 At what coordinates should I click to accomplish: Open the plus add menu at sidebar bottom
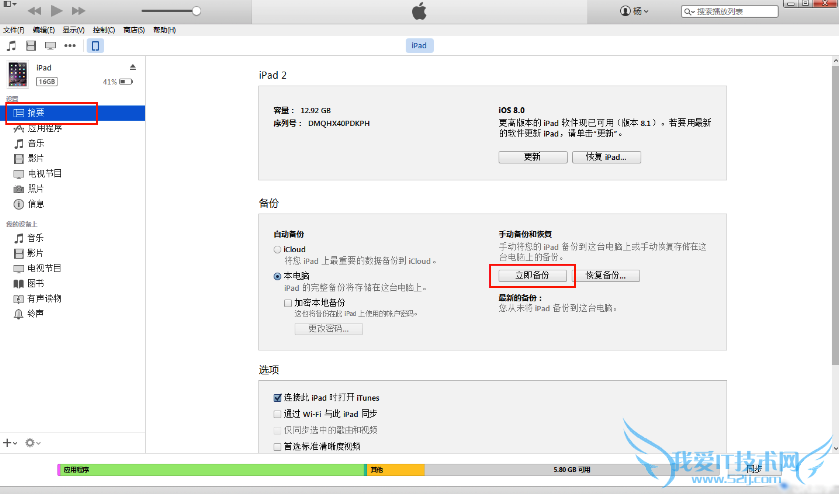tap(10, 443)
